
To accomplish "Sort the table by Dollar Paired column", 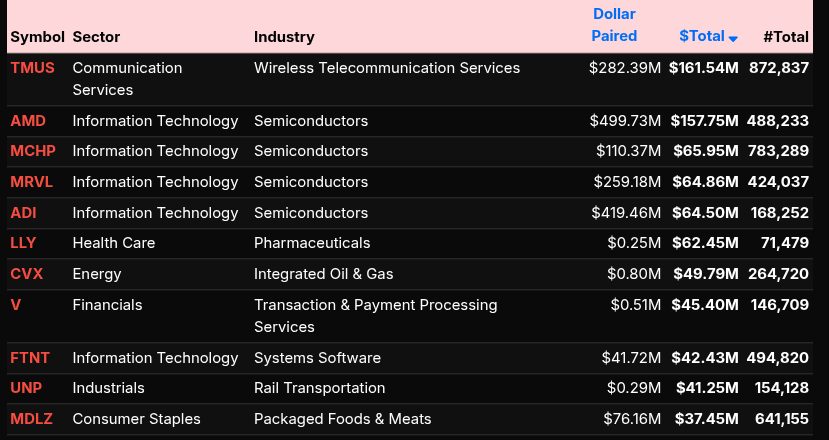I will [614, 25].
